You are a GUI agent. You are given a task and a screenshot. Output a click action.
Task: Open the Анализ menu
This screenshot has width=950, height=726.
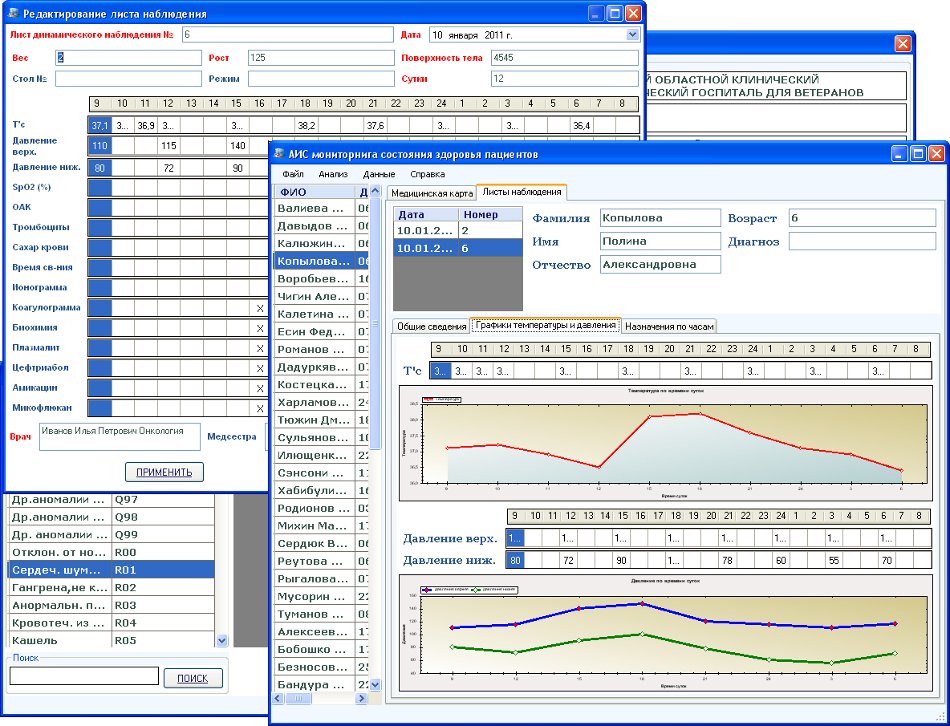(x=333, y=174)
